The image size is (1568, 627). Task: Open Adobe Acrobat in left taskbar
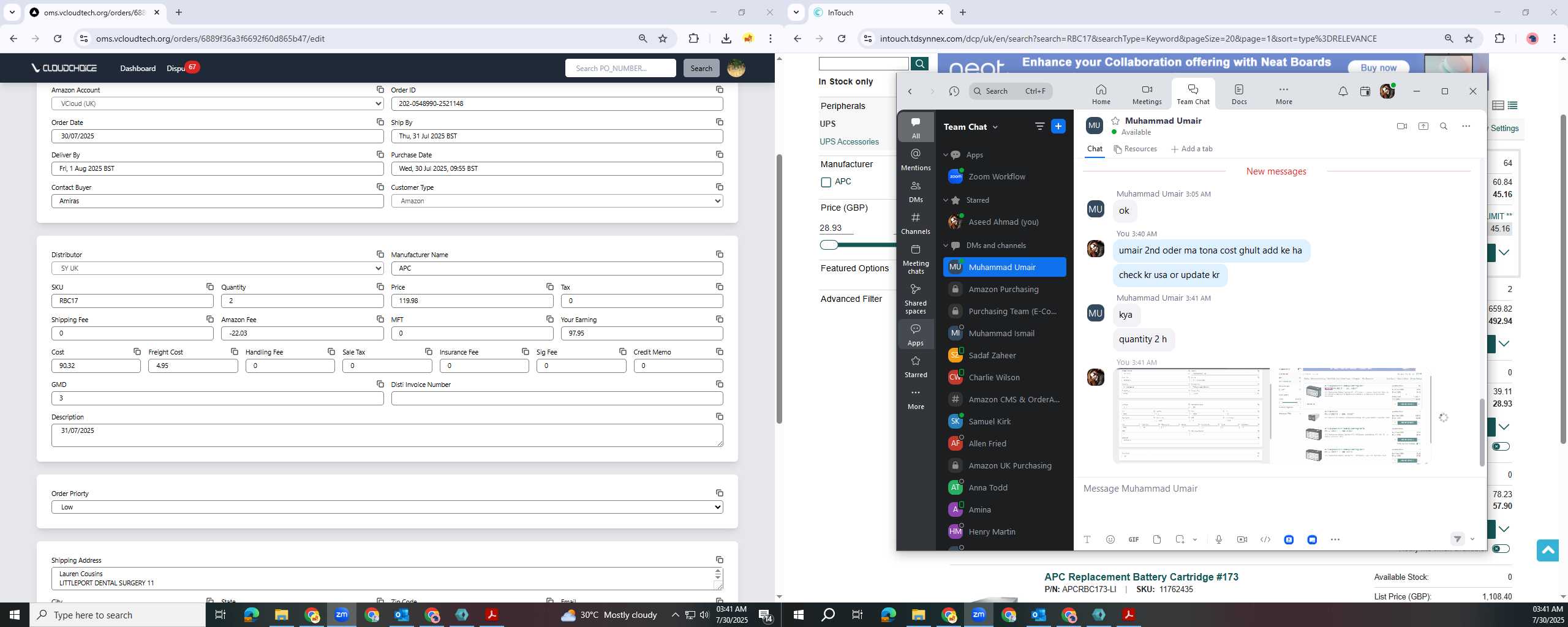(491, 615)
